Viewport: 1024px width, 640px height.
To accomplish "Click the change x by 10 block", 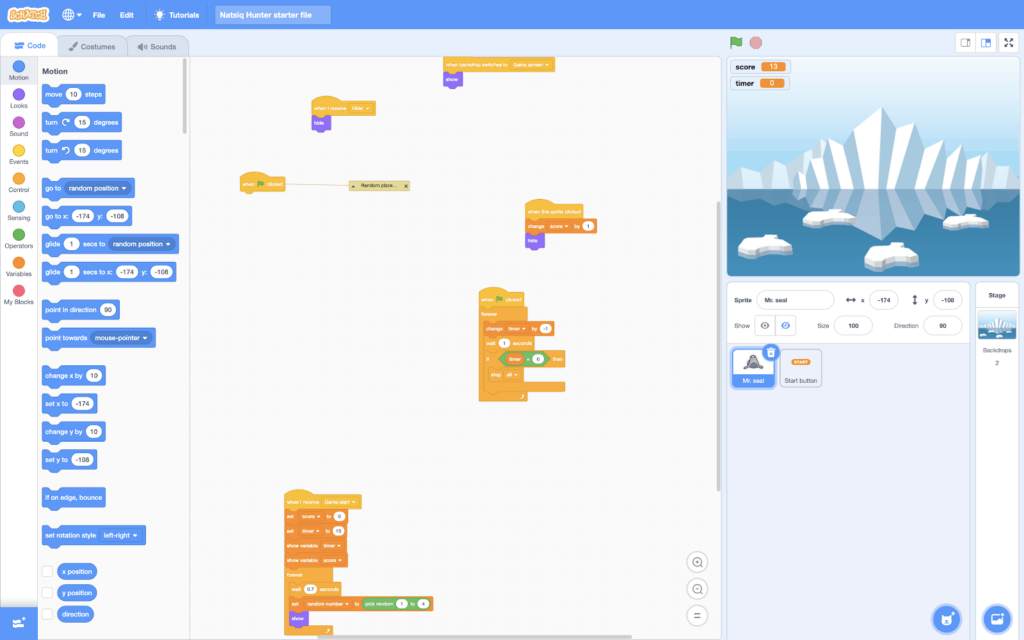I will click(x=73, y=376).
